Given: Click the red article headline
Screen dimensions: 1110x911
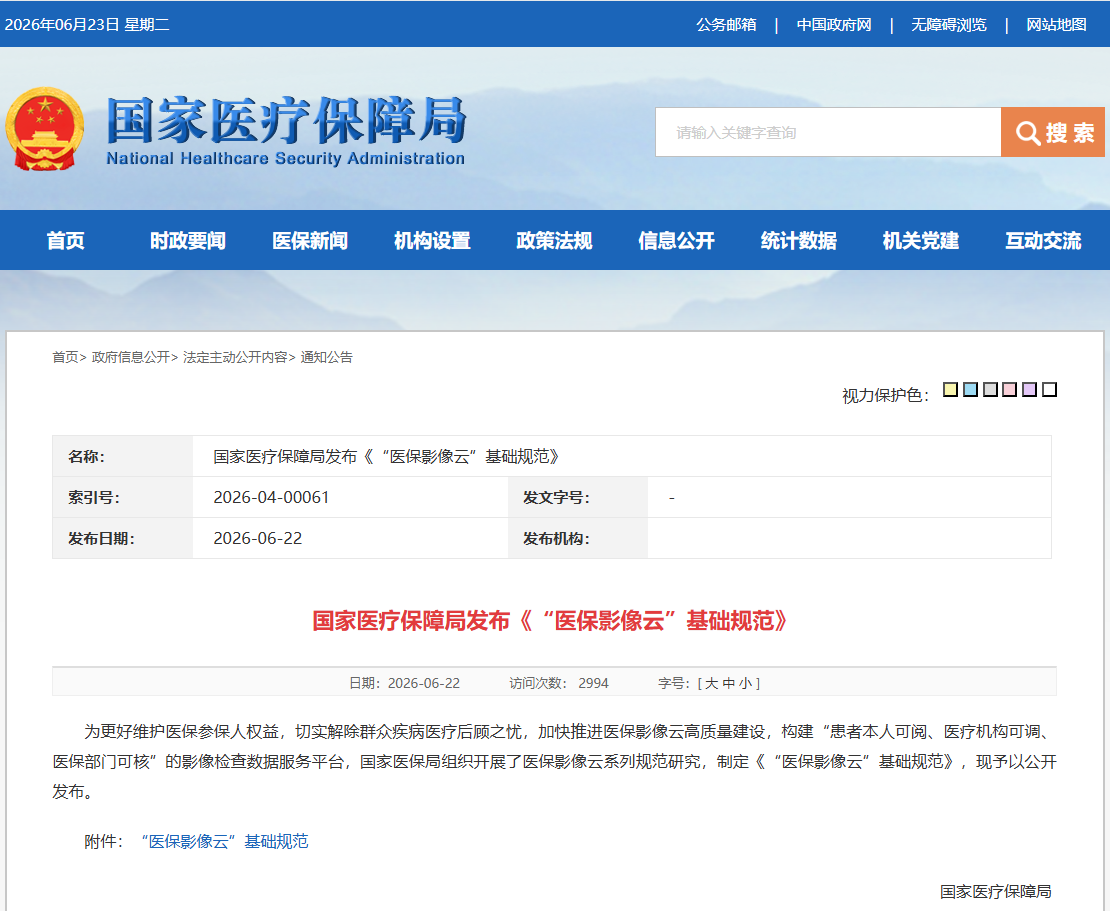Looking at the screenshot, I should [551, 621].
